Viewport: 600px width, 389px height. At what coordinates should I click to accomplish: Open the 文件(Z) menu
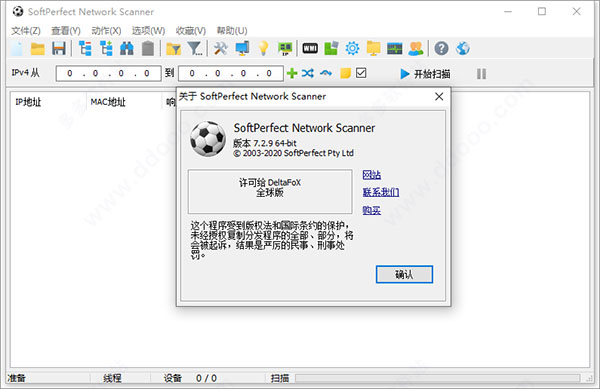(26, 31)
